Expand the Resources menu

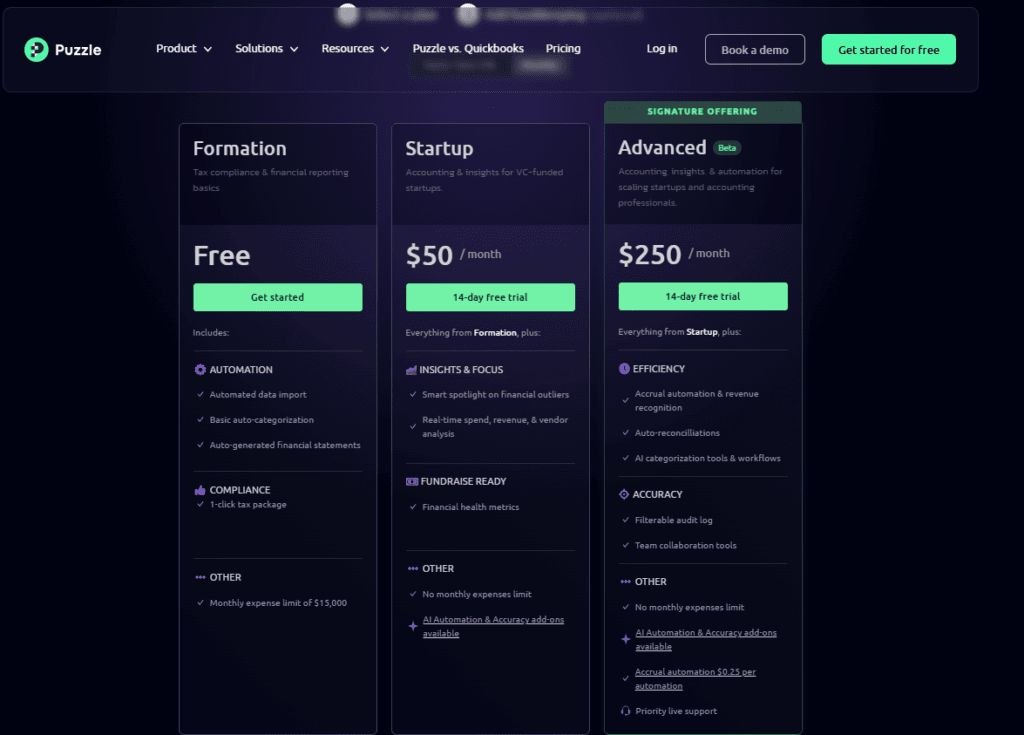tap(355, 49)
